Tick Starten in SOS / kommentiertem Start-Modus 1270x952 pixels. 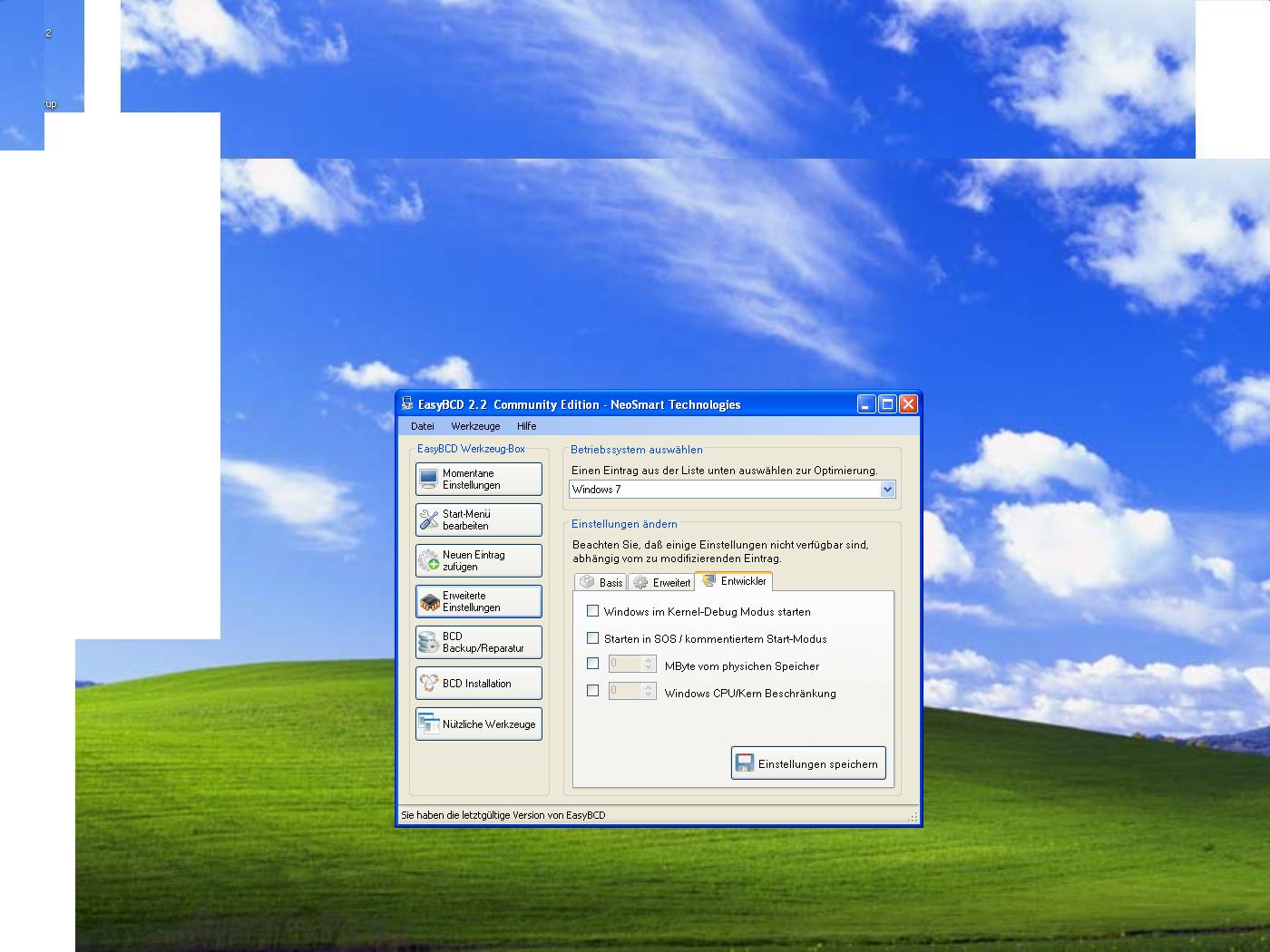coord(593,638)
